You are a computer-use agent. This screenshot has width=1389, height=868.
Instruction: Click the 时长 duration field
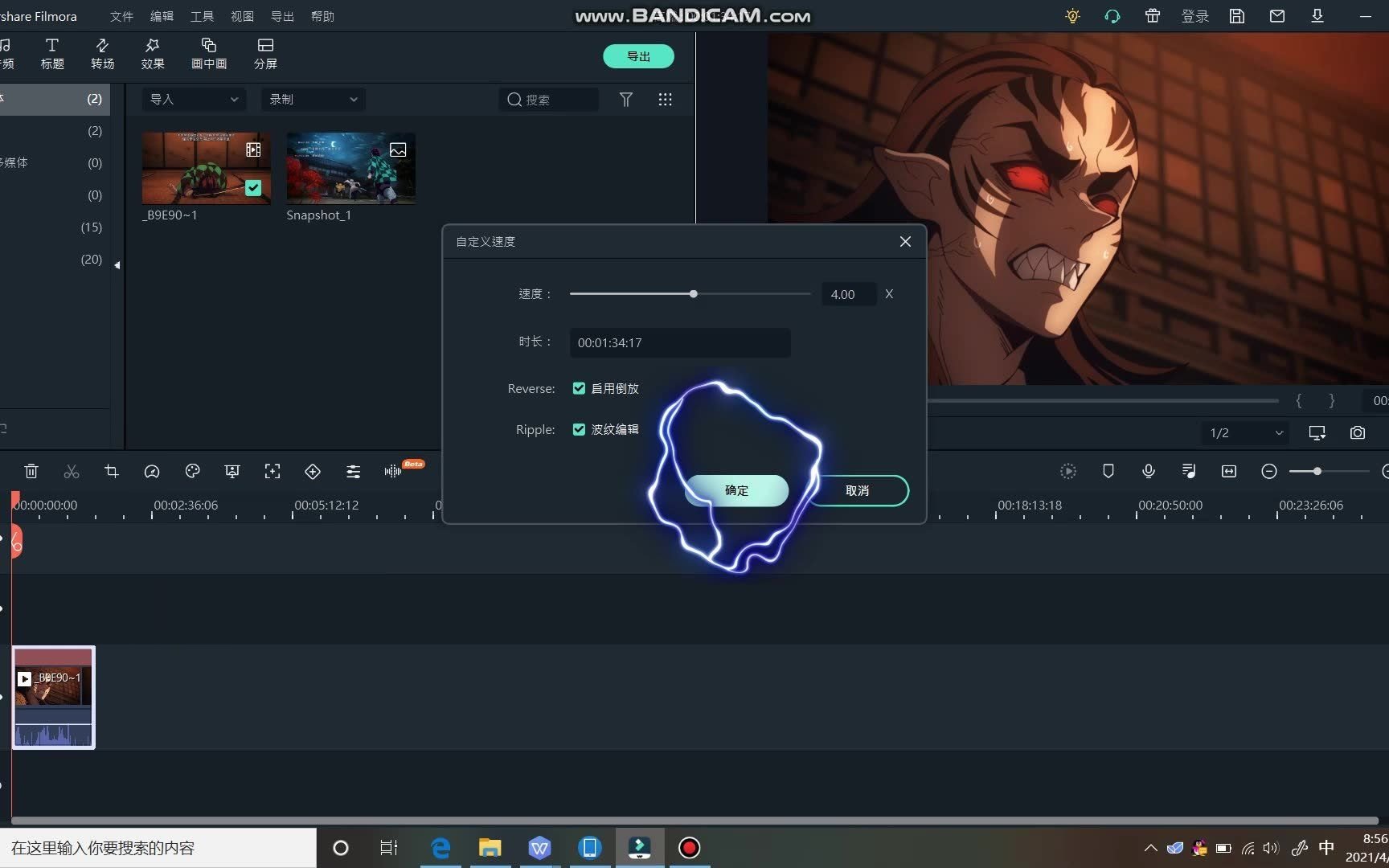680,342
